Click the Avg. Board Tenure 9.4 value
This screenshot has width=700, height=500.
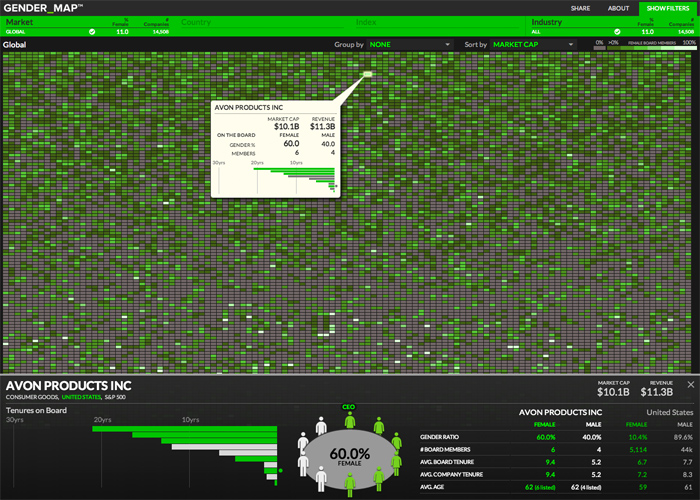[x=550, y=462]
